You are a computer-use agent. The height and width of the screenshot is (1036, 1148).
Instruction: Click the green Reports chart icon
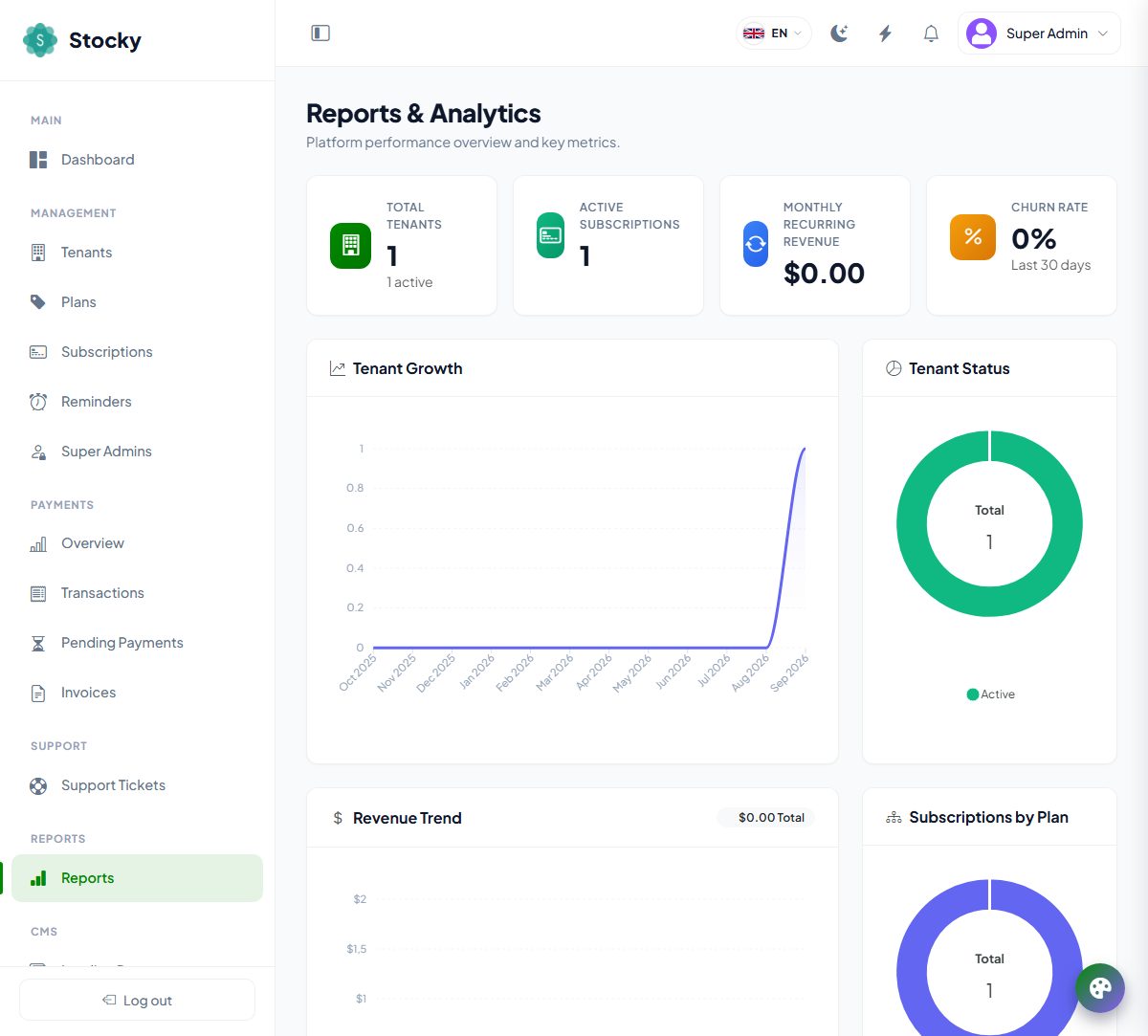(38, 878)
